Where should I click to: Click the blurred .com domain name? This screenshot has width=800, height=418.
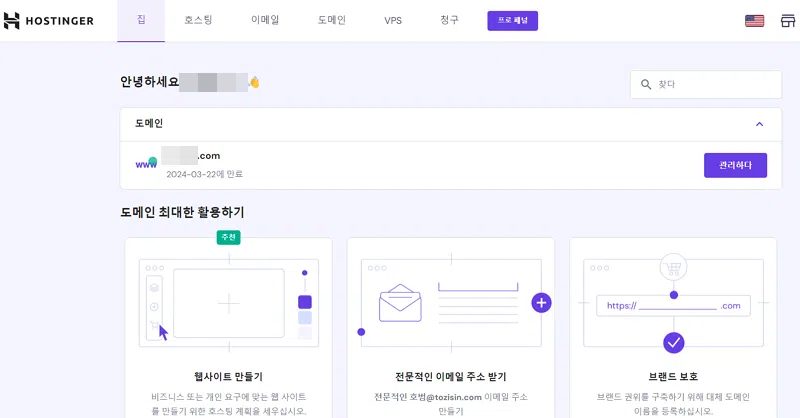[191, 156]
